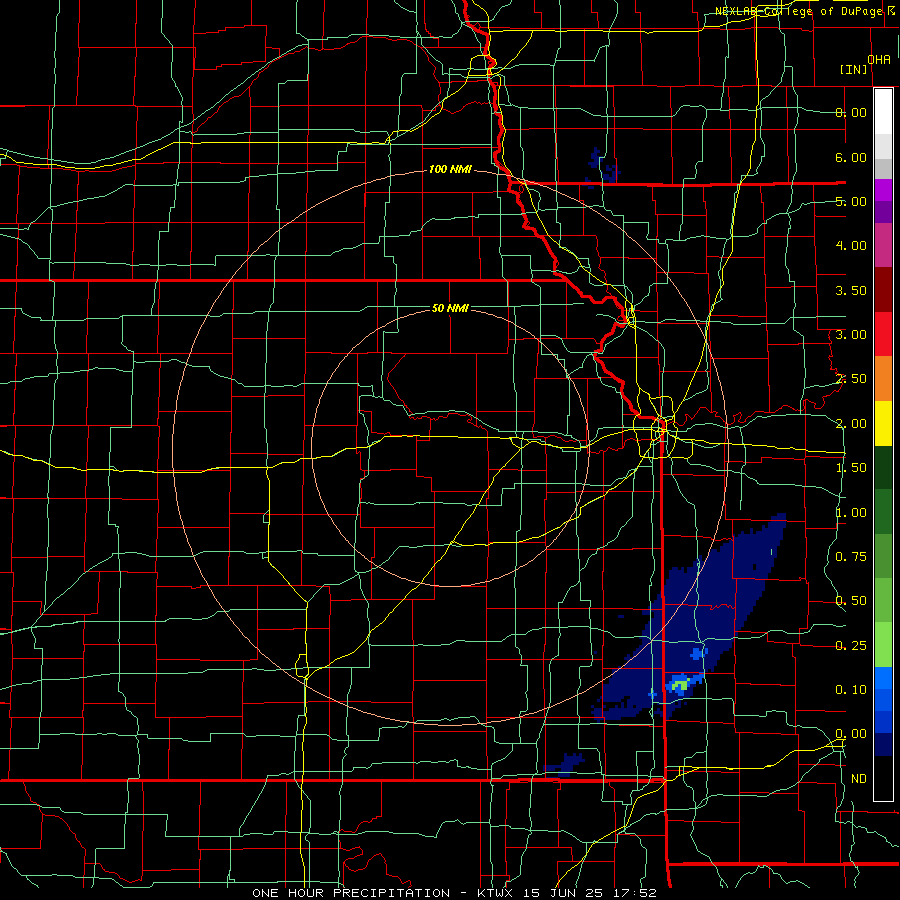The width and height of the screenshot is (900, 900).
Task: Click the 8.00 legend label
Action: click(851, 112)
